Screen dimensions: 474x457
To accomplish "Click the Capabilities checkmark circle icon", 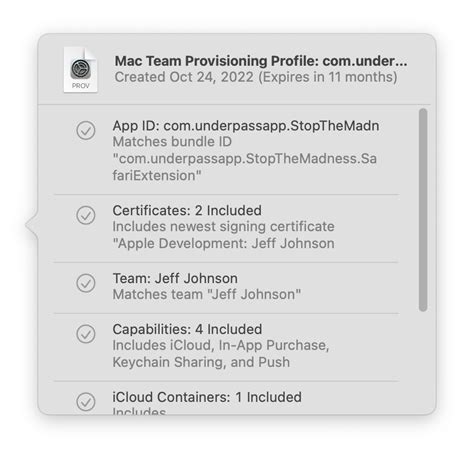I will (x=86, y=334).
